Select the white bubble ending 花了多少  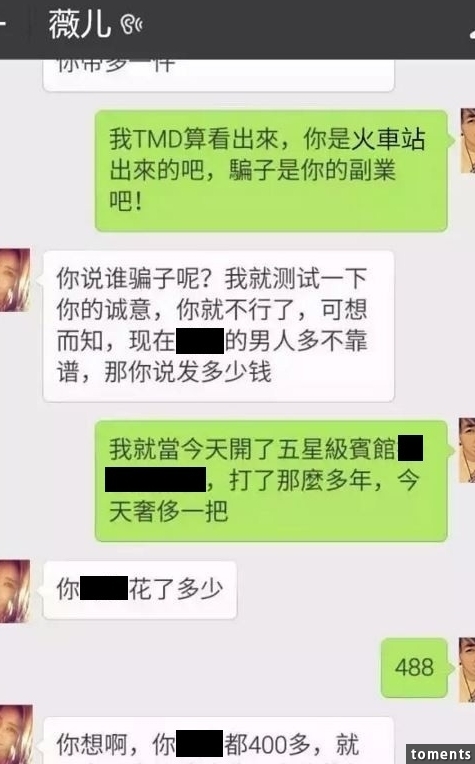(140, 590)
